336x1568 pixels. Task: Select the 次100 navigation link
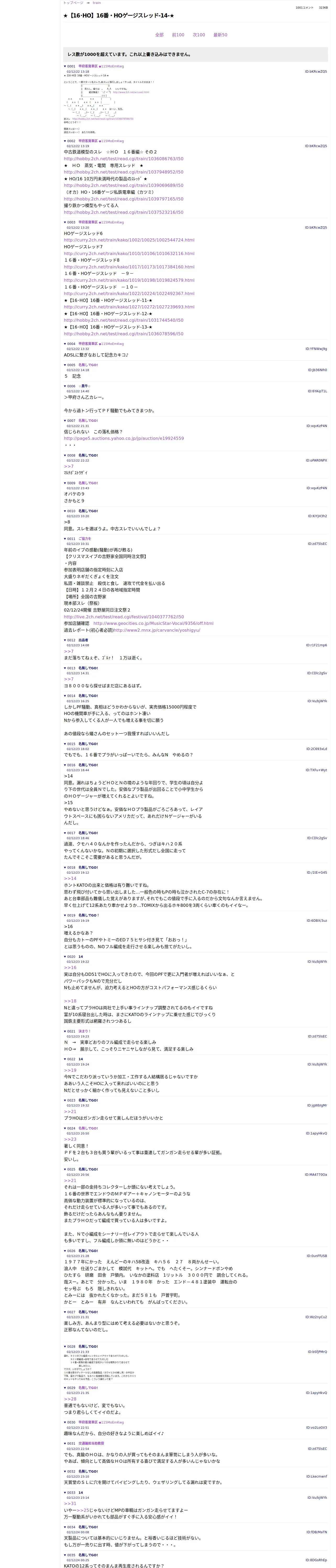pos(199,35)
